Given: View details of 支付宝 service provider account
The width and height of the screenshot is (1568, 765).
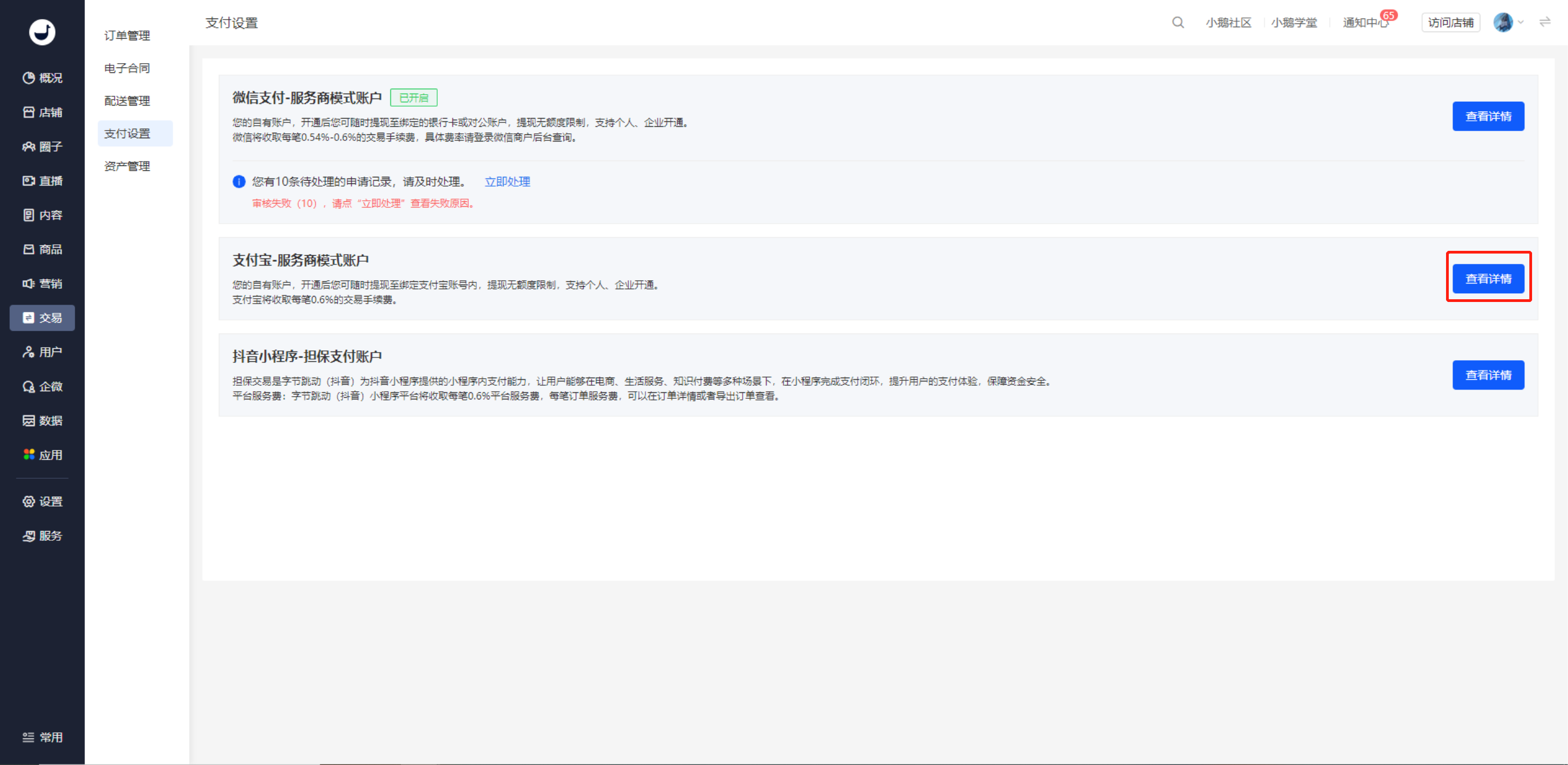Looking at the screenshot, I should [1489, 279].
